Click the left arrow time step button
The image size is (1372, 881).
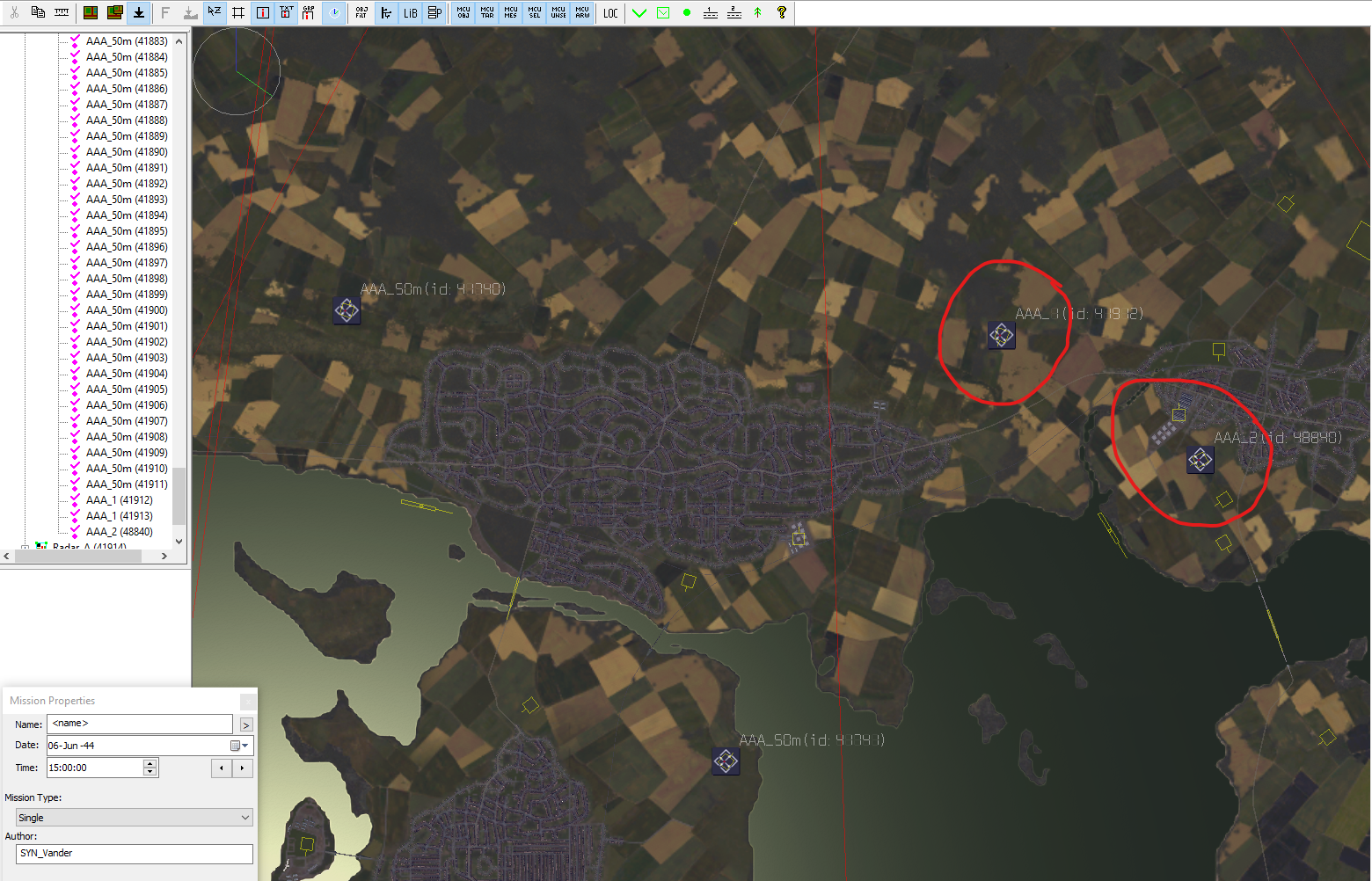coord(222,768)
